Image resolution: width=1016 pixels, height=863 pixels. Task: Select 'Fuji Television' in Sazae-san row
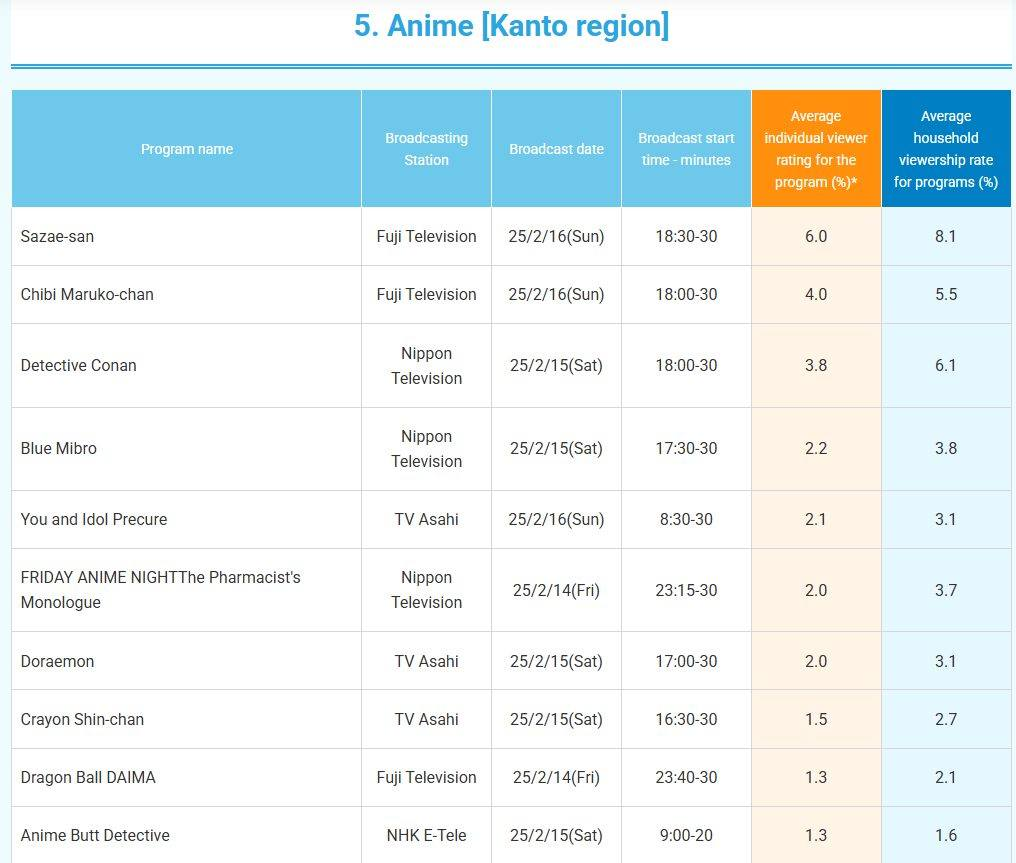click(426, 236)
